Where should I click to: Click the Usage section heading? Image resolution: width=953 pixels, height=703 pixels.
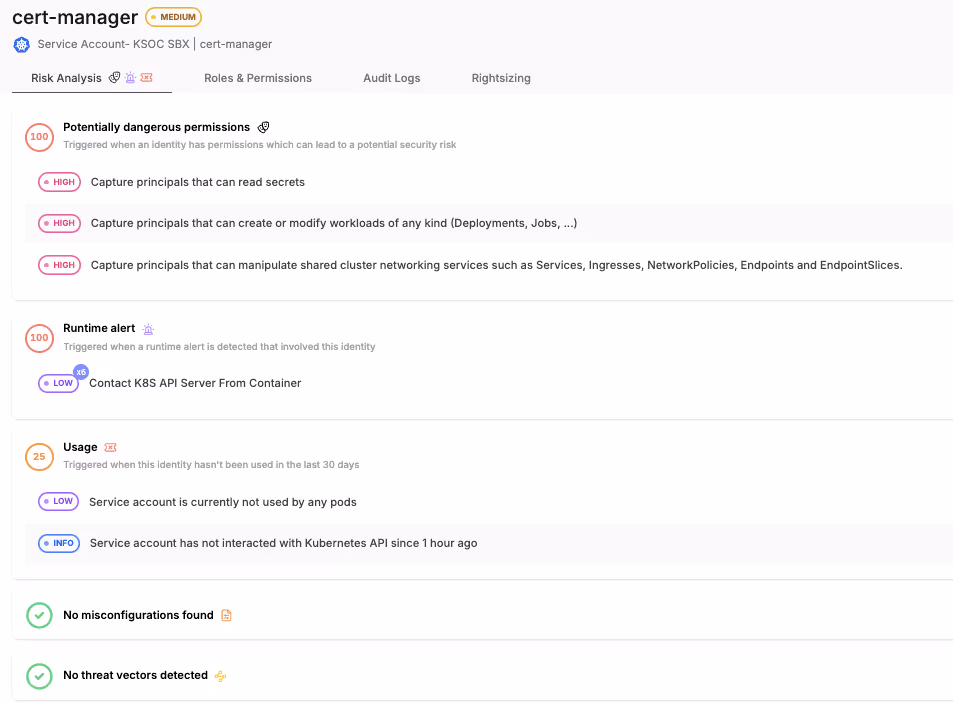coord(80,447)
